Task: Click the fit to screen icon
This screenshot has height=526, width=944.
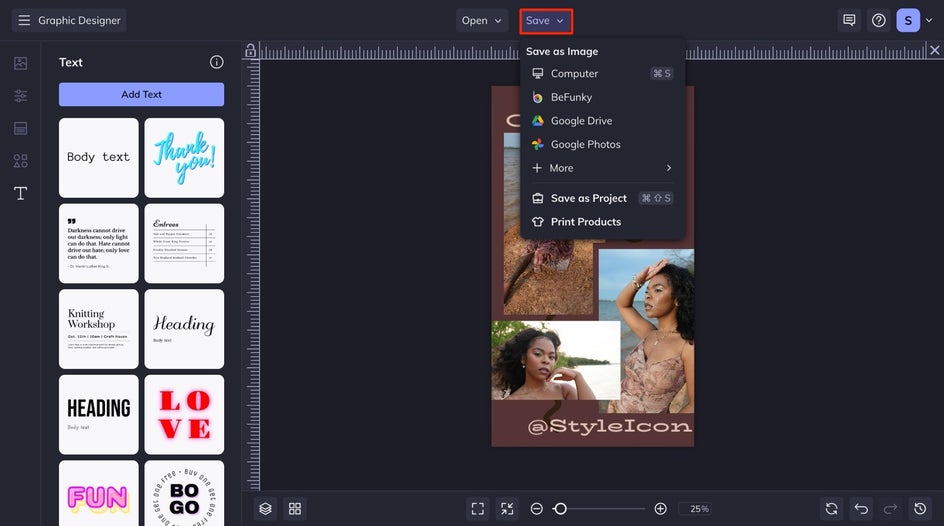Action: [x=478, y=509]
